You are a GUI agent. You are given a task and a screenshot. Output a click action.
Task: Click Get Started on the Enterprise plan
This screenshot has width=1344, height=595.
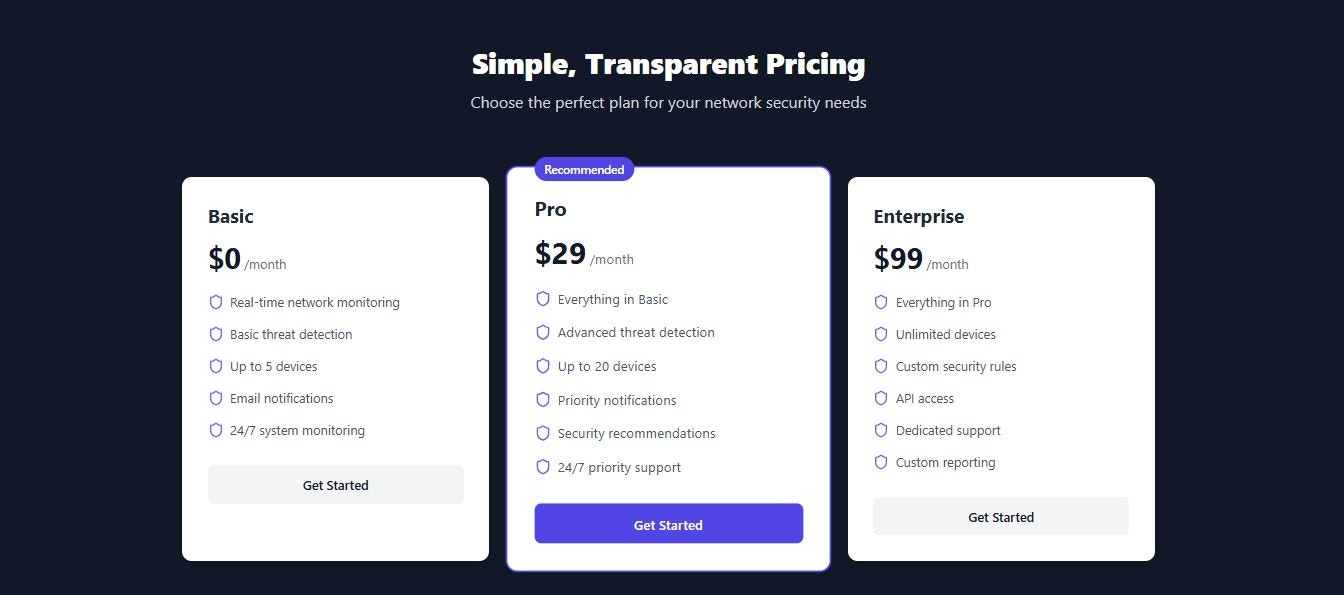tap(1001, 517)
